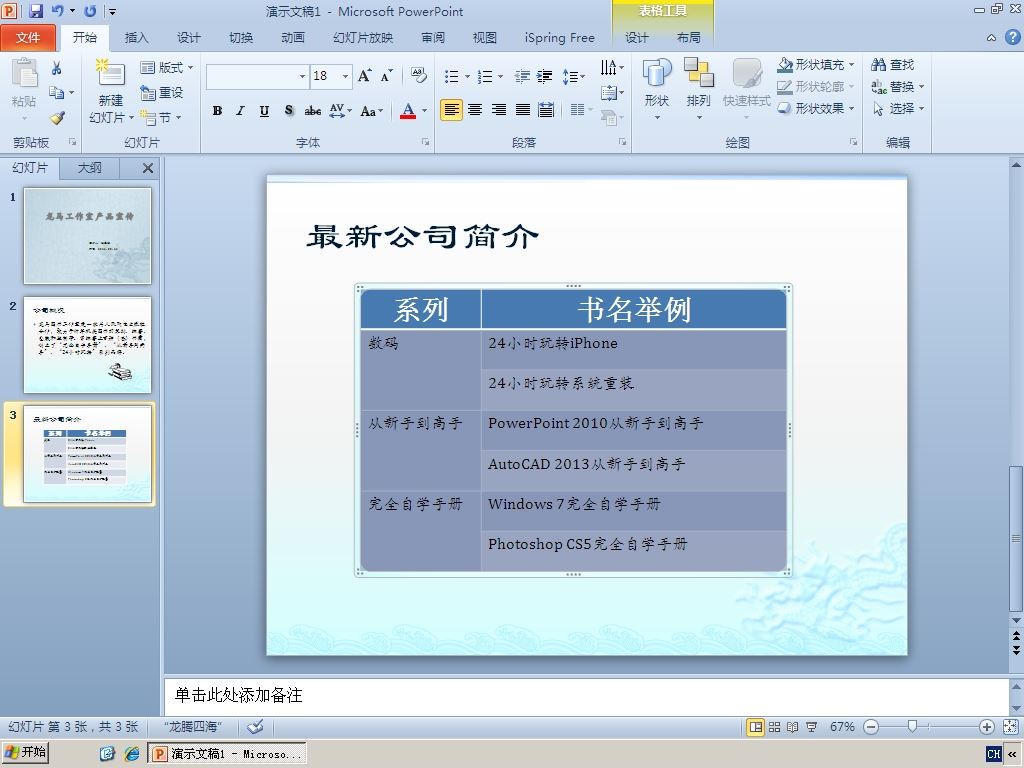Decrease font size with shrink font icon

[386, 76]
